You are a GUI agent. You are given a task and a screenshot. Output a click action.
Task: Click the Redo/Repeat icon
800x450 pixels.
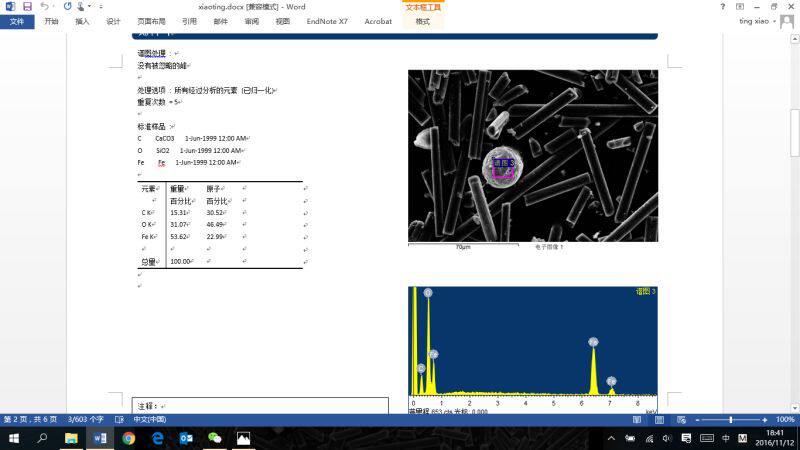[67, 7]
